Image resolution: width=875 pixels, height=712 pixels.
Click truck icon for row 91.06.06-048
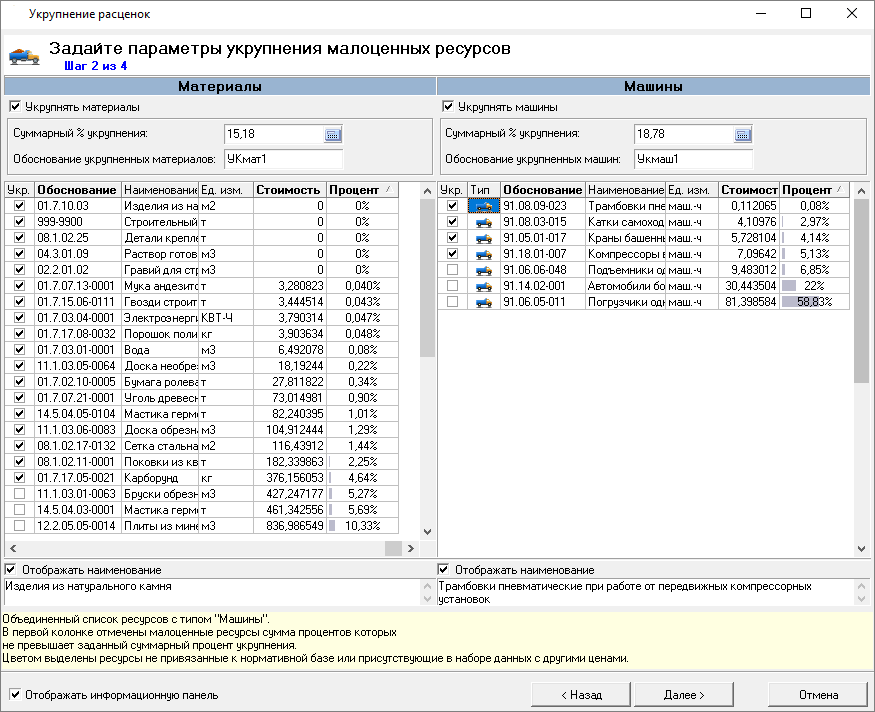coord(484,270)
